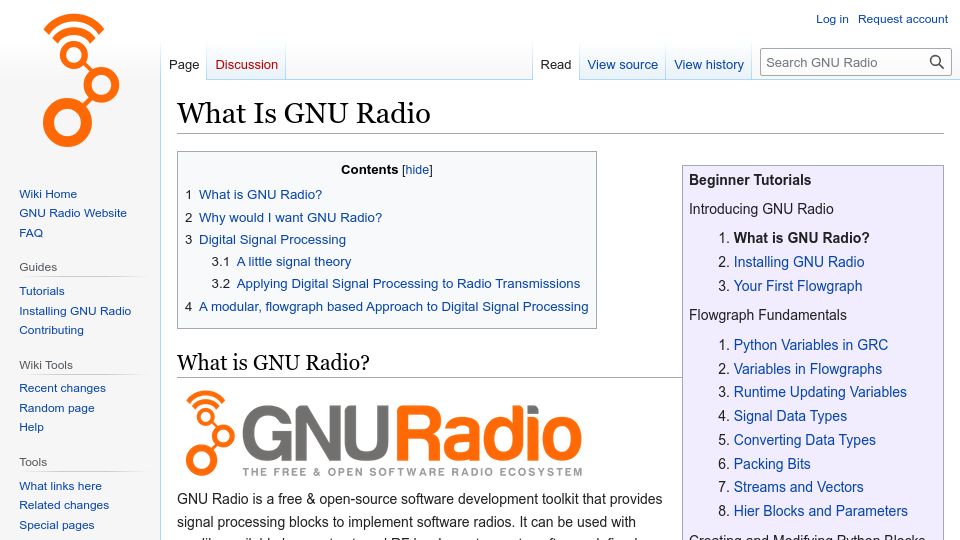Select the Read tab

(555, 64)
